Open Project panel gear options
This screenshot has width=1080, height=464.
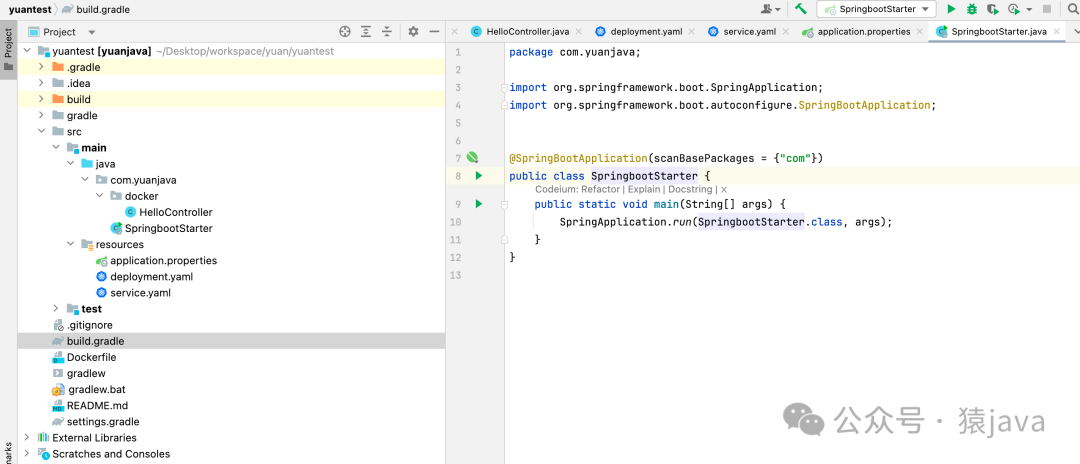[413, 32]
